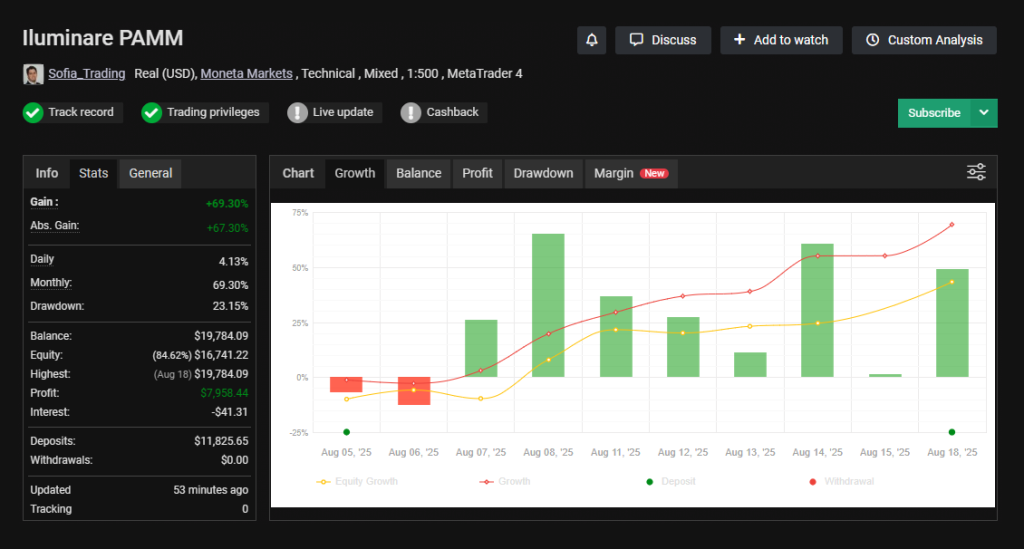Click the $7,958.44 profit value
This screenshot has height=549, width=1024.
click(224, 393)
